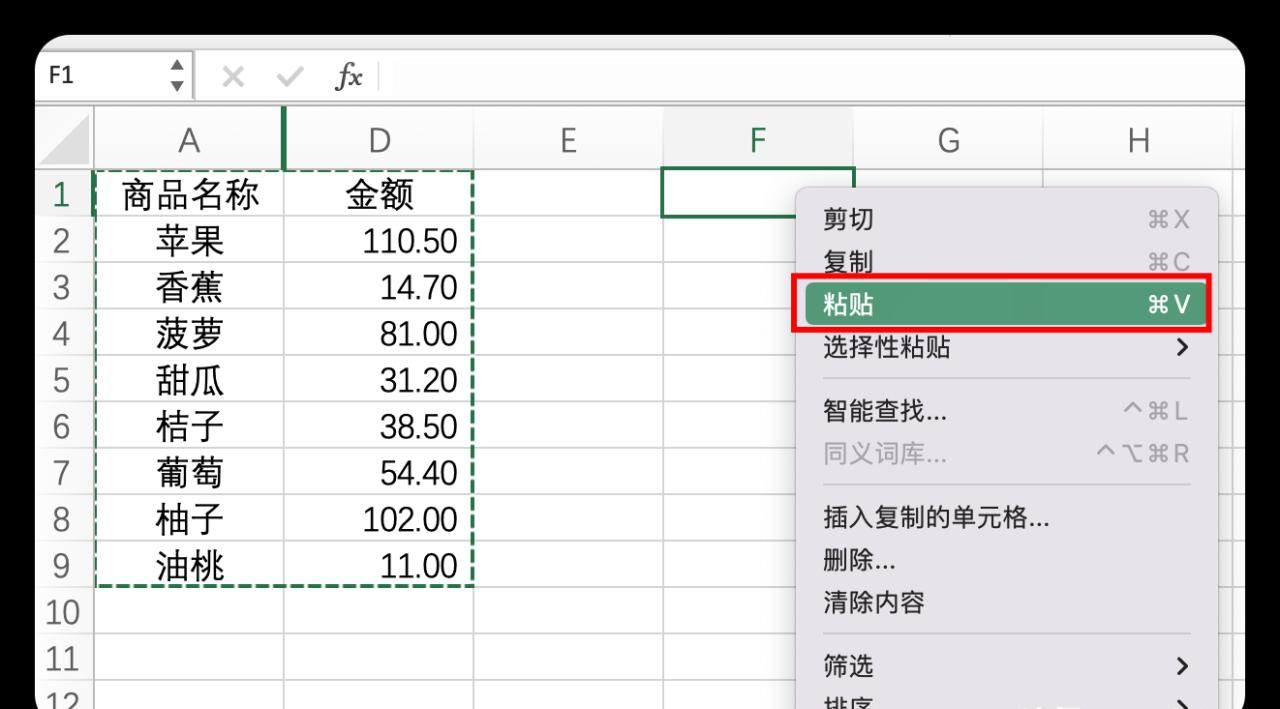Choose 清除内容 from the context menu

click(x=1007, y=603)
